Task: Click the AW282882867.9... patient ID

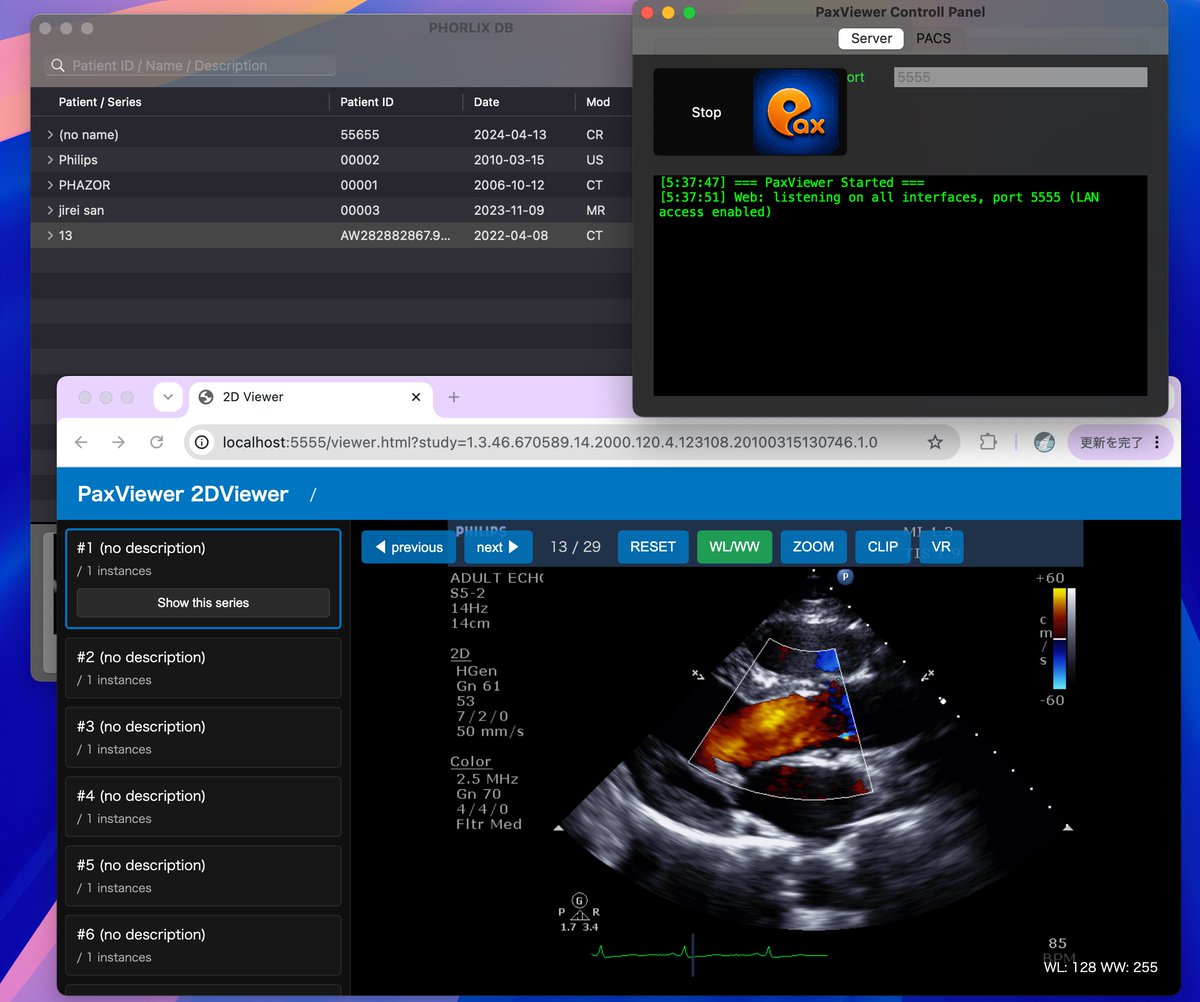Action: 395,235
